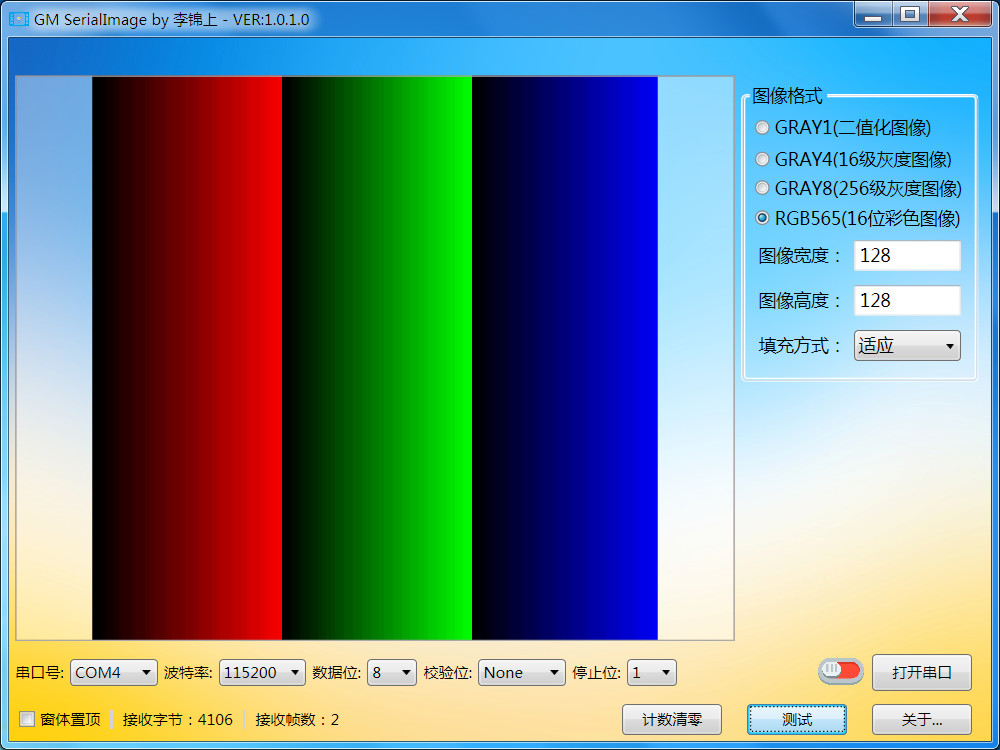Open the 关于 about dialog
This screenshot has width=1000, height=750.
click(x=922, y=719)
